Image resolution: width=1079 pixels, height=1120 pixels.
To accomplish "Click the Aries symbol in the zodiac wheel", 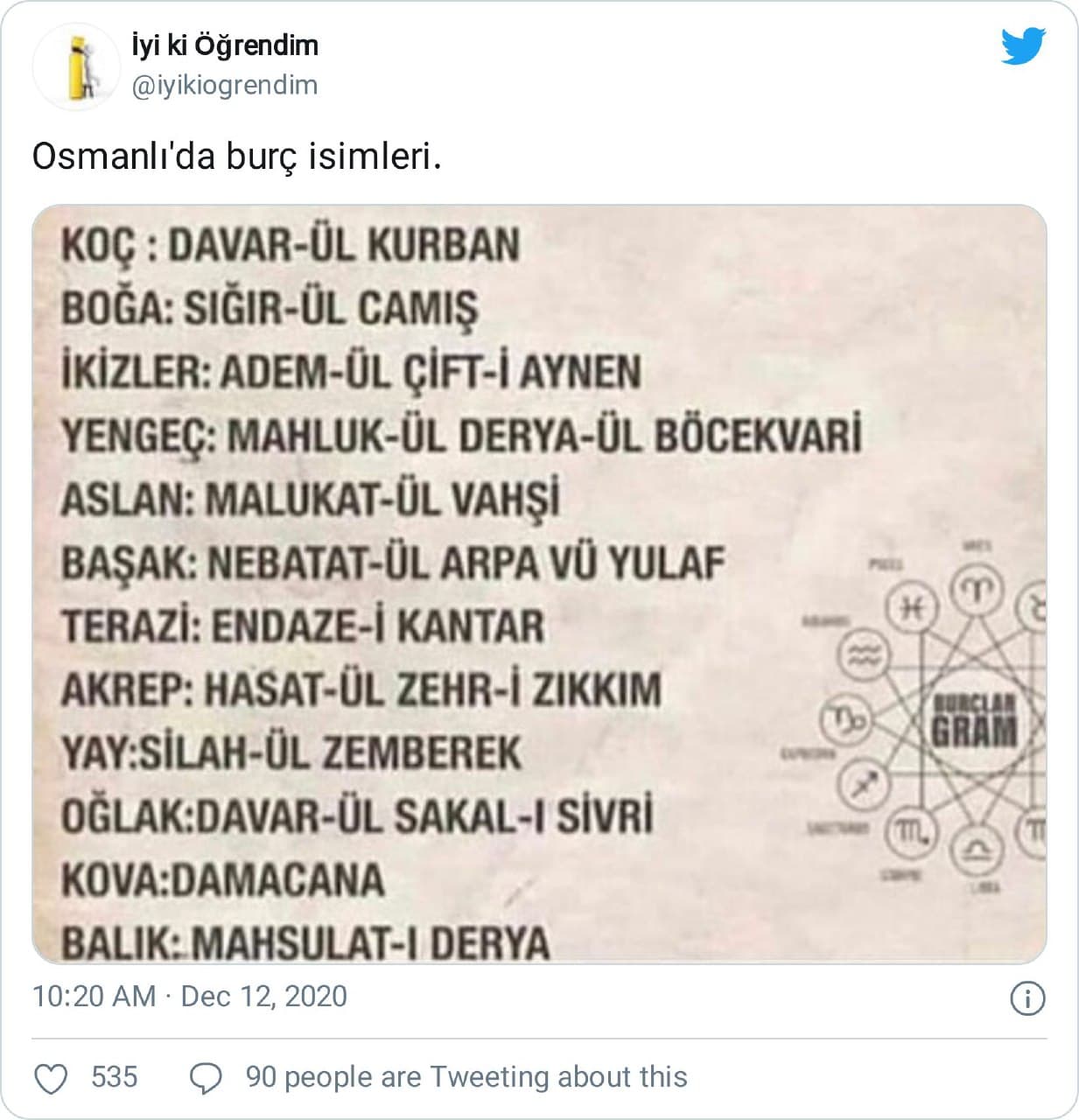I will [x=977, y=582].
